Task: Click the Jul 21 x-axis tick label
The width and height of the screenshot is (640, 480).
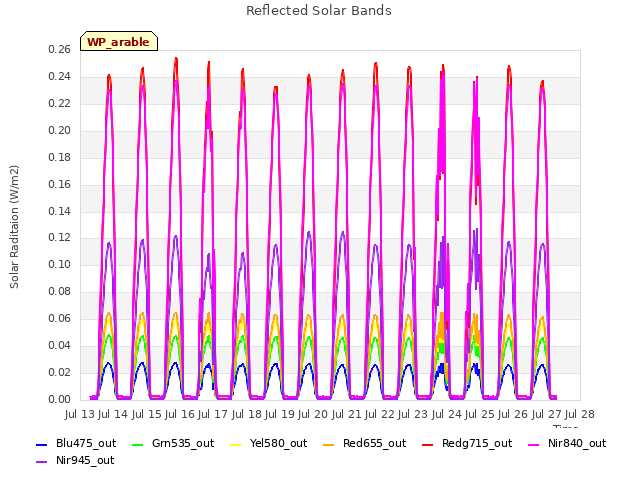Action: click(347, 414)
